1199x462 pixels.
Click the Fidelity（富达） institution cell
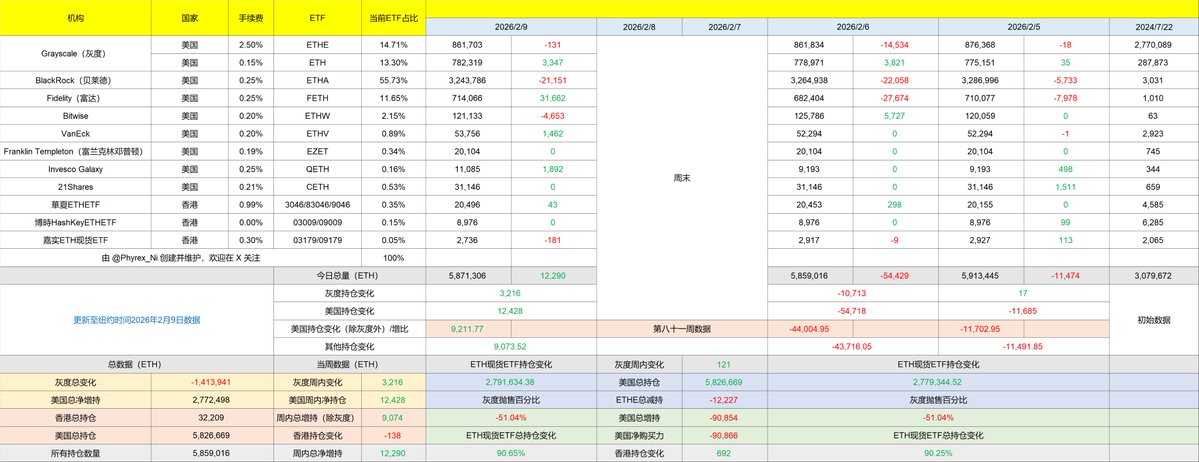point(75,96)
